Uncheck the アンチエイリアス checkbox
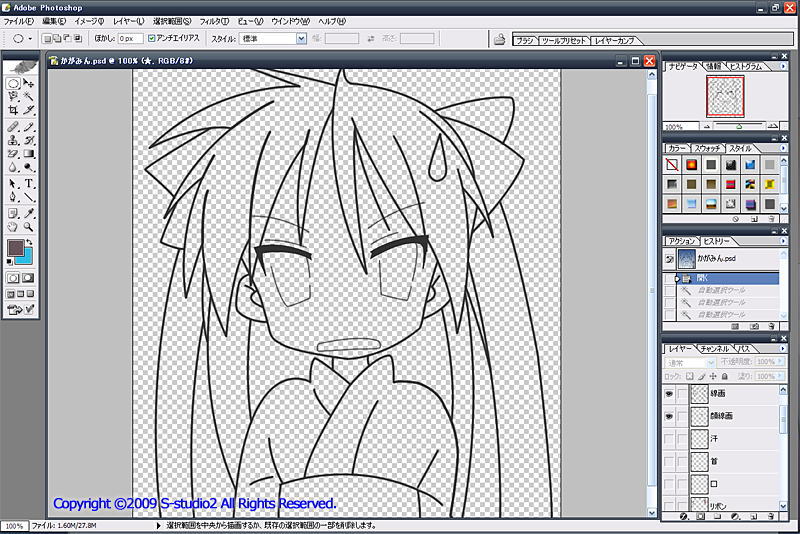Image resolution: width=800 pixels, height=534 pixels. 152,38
